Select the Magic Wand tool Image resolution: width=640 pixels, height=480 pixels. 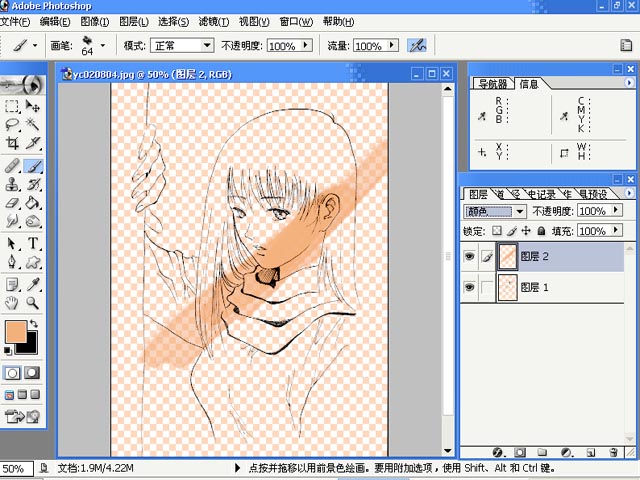(33, 124)
